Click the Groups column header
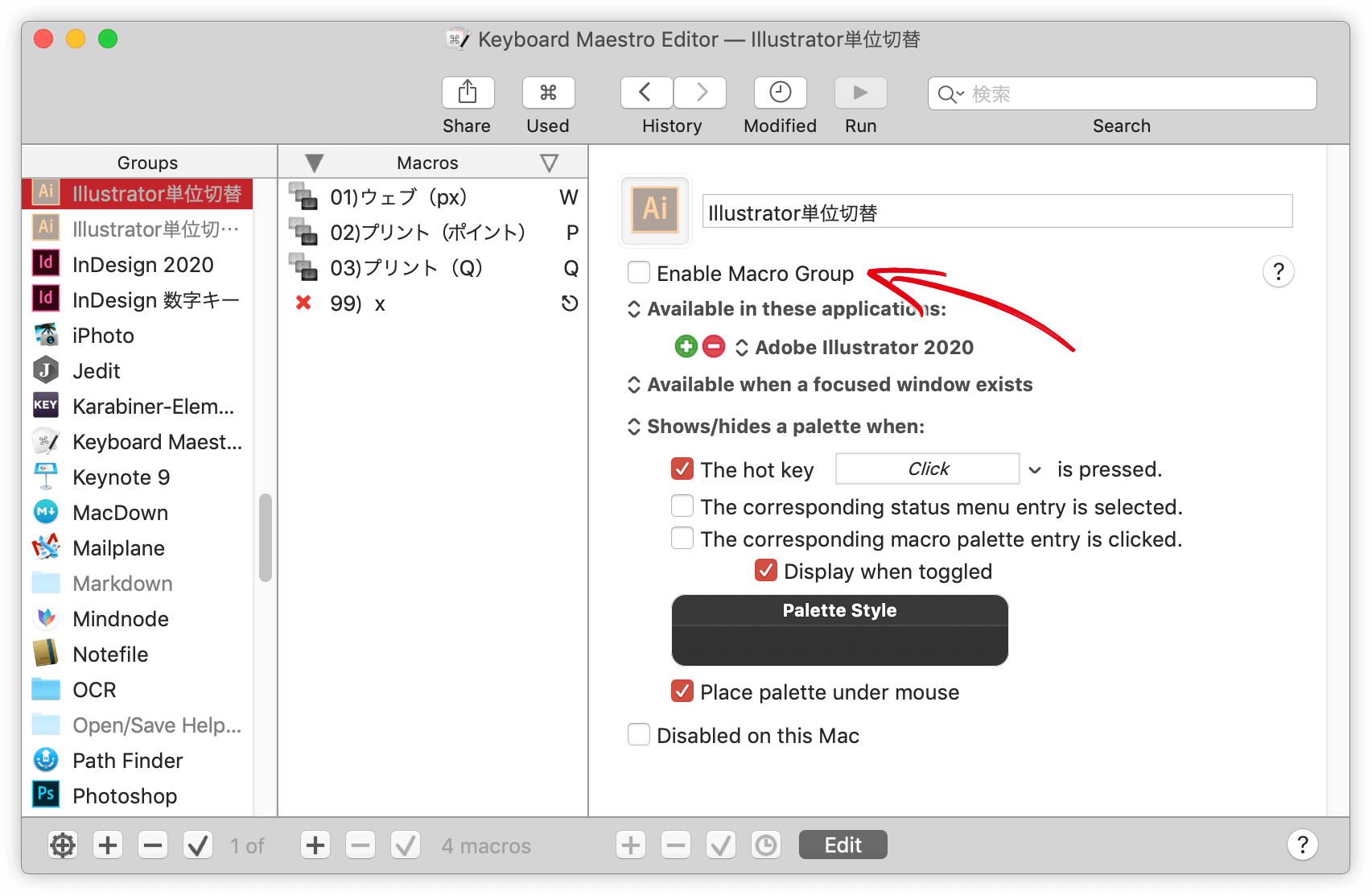Viewport: 1372px width, 896px height. [x=148, y=163]
